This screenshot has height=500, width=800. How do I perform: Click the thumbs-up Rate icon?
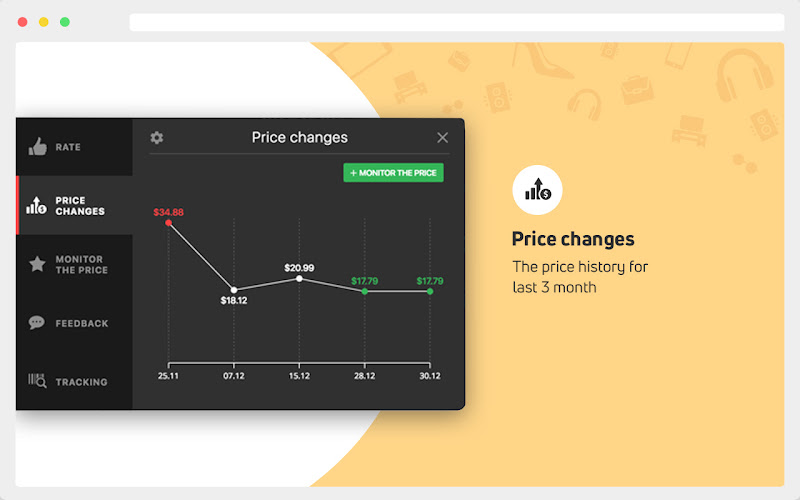pyautogui.click(x=37, y=146)
